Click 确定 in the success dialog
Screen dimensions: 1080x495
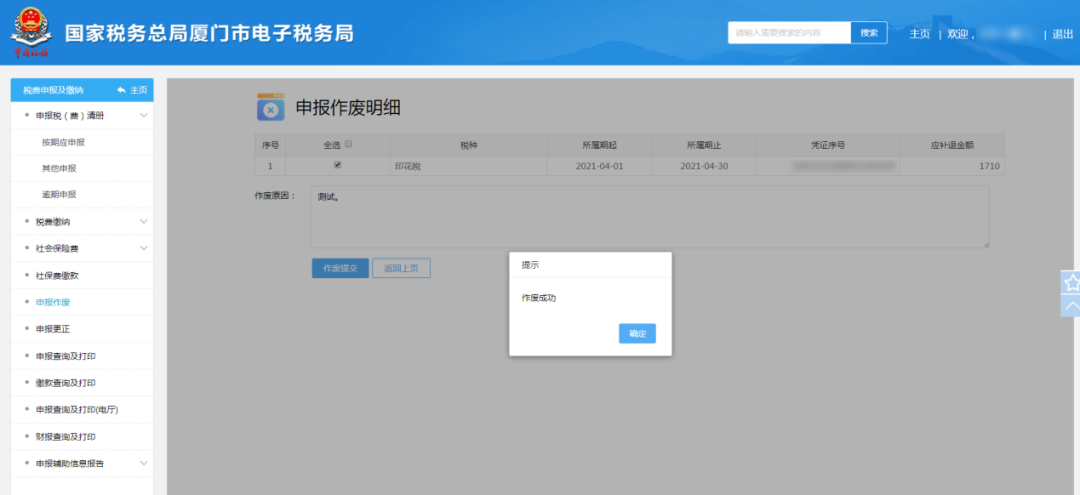637,334
